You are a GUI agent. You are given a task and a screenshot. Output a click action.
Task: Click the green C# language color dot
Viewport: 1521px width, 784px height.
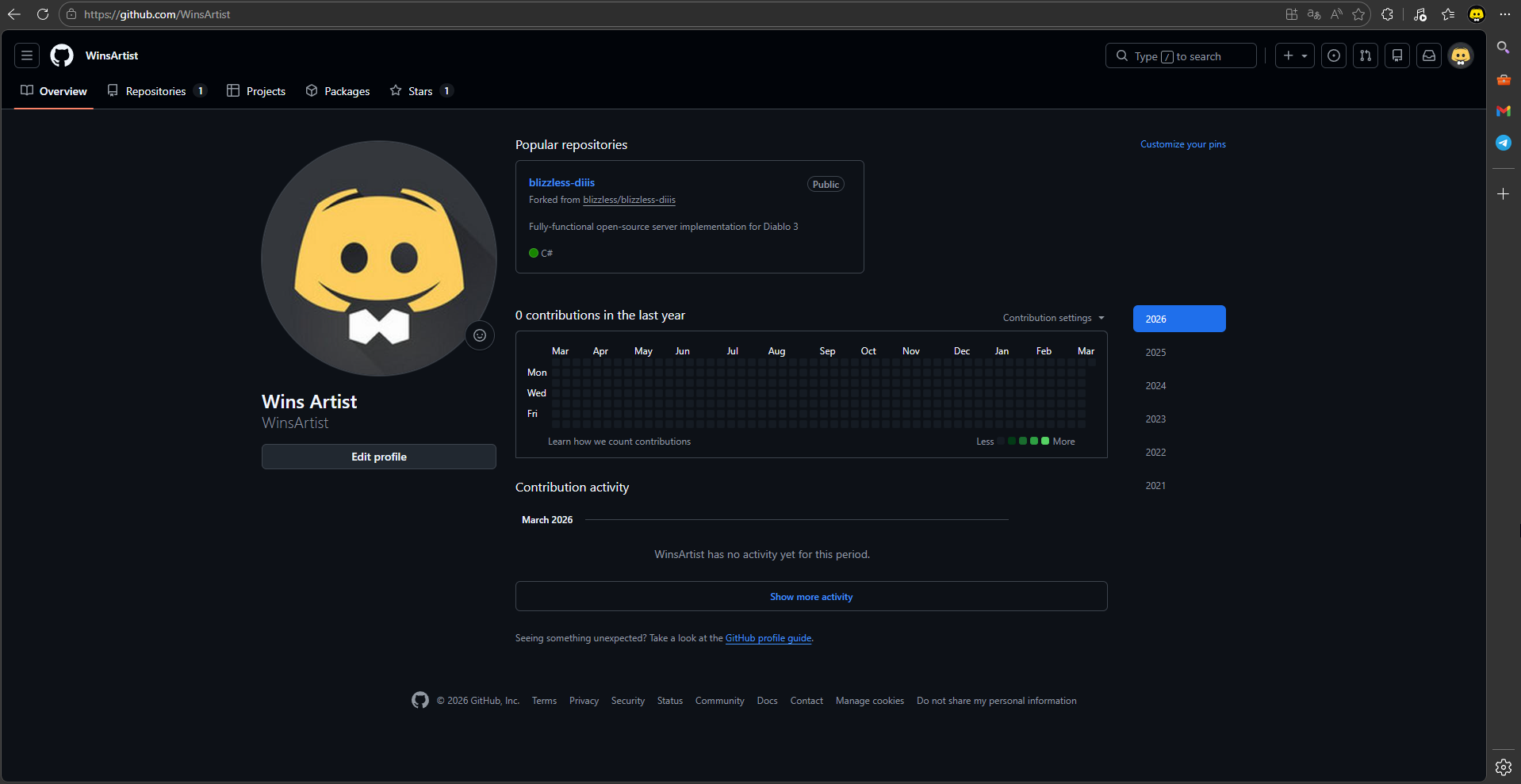pos(534,253)
